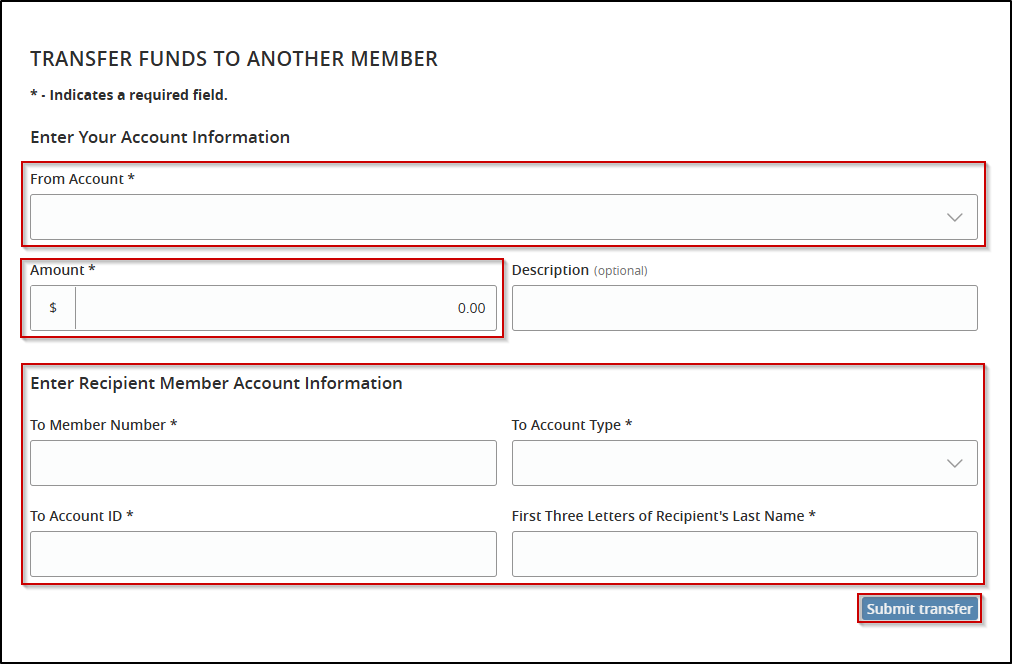
Task: Click the "From Account *" label
Action: (x=82, y=179)
